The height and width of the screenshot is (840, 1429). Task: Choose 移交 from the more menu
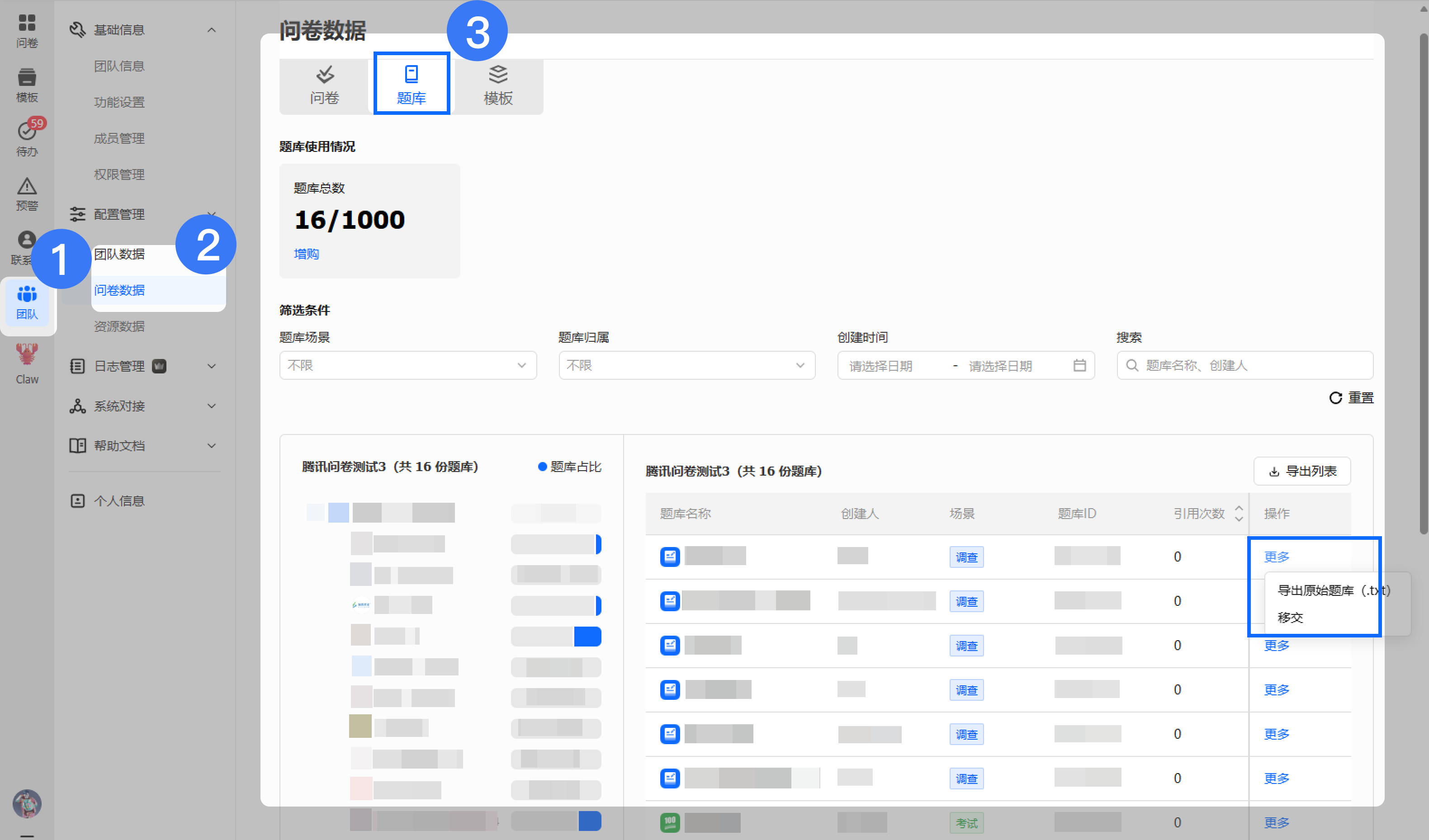[1290, 618]
